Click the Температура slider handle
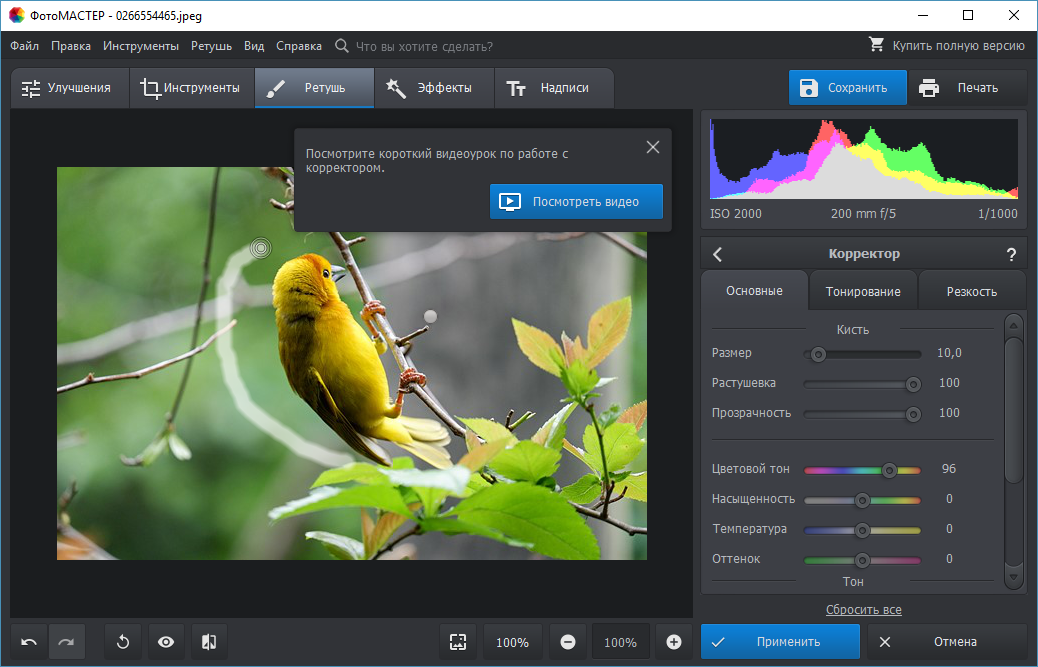 coord(862,530)
